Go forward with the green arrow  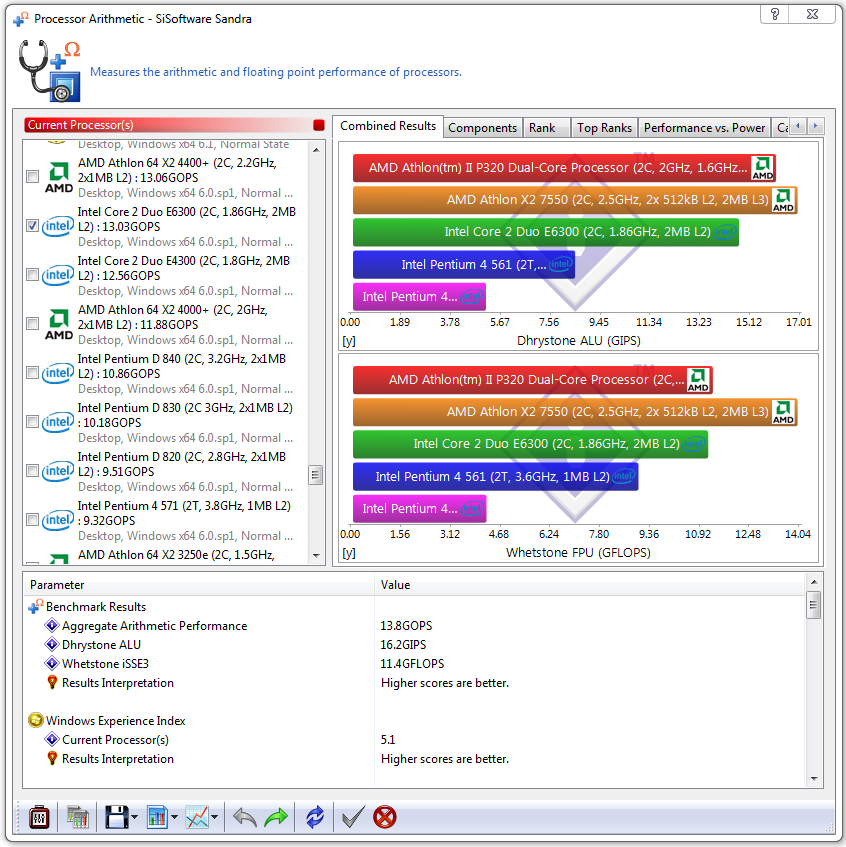276,817
